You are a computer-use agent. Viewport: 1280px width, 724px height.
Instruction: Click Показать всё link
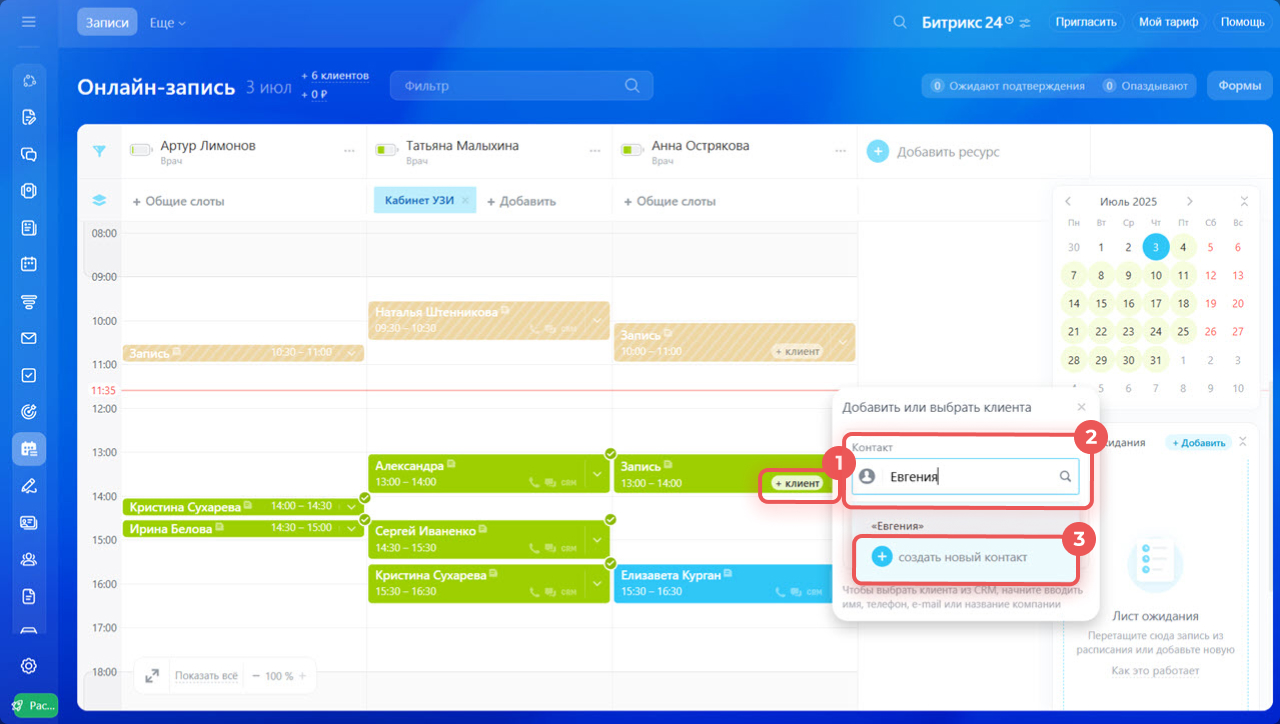[206, 676]
